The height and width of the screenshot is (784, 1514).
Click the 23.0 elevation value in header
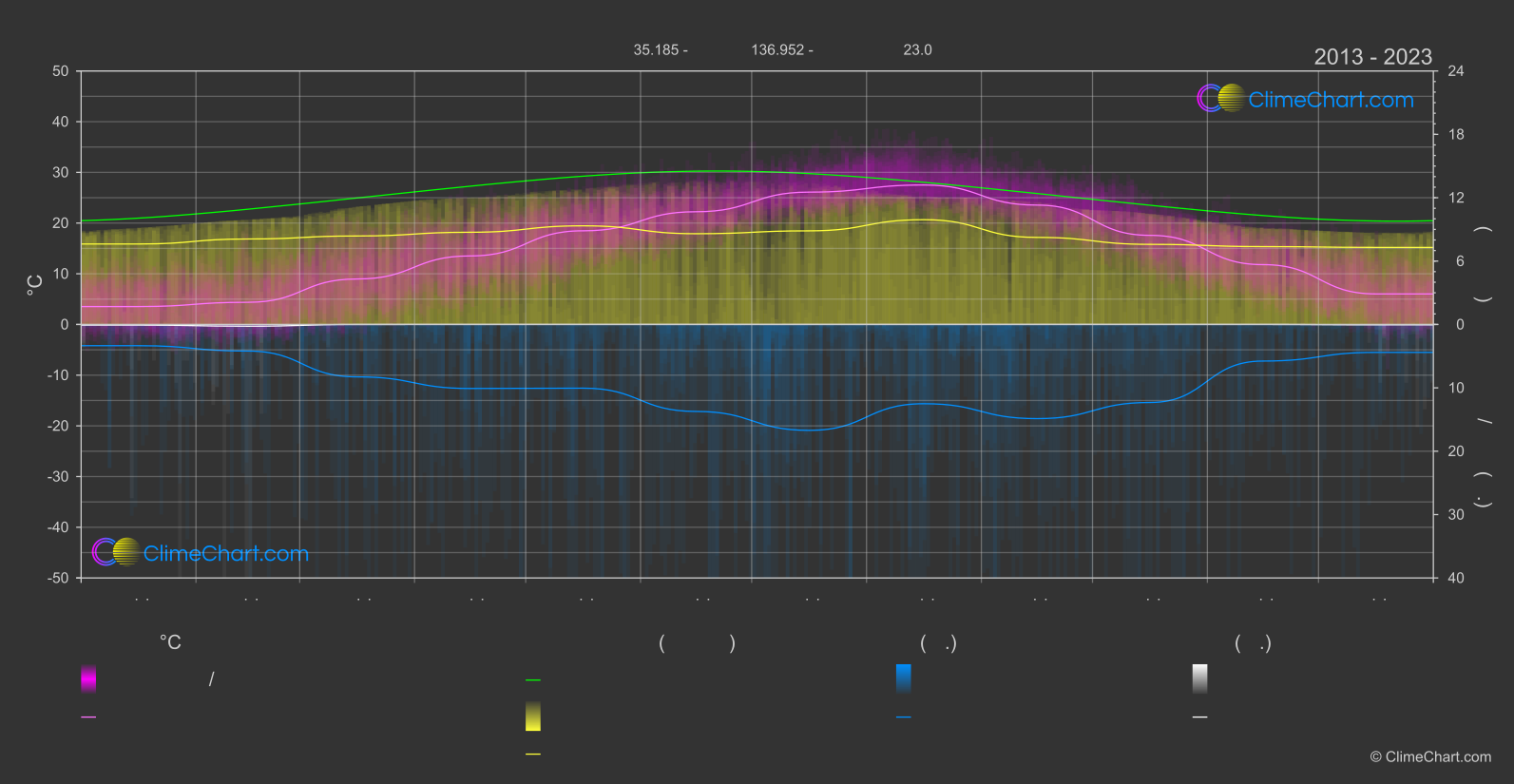coord(917,50)
